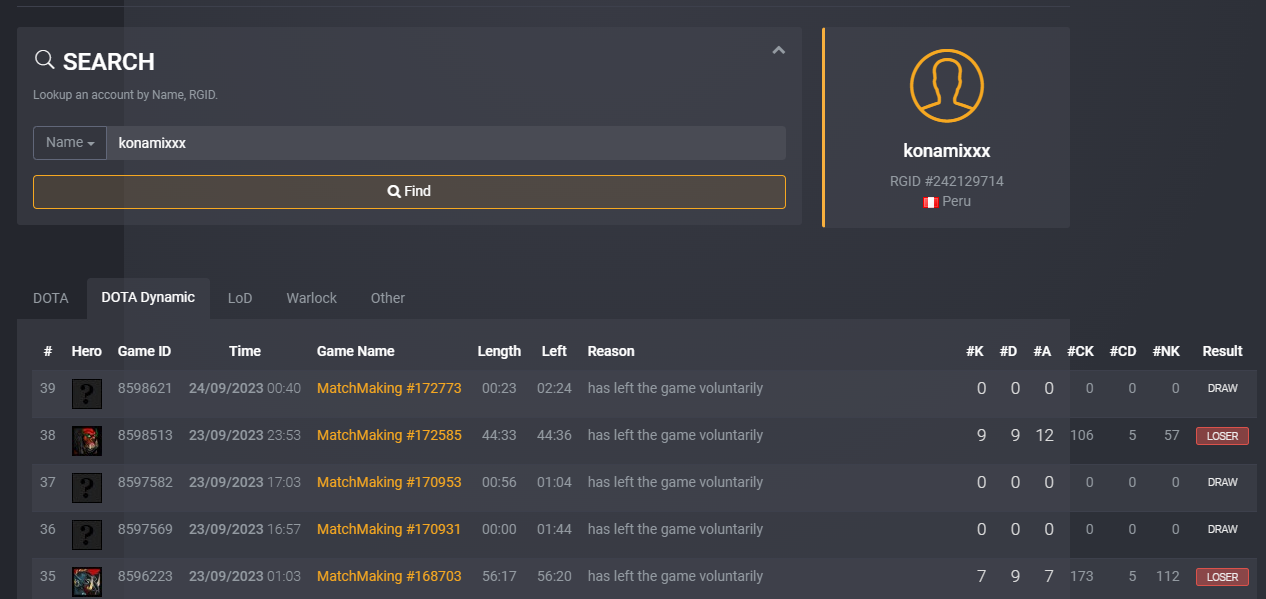Screen dimensions: 1266x599
Task: Click the left time 02:24
Action: click(x=554, y=388)
